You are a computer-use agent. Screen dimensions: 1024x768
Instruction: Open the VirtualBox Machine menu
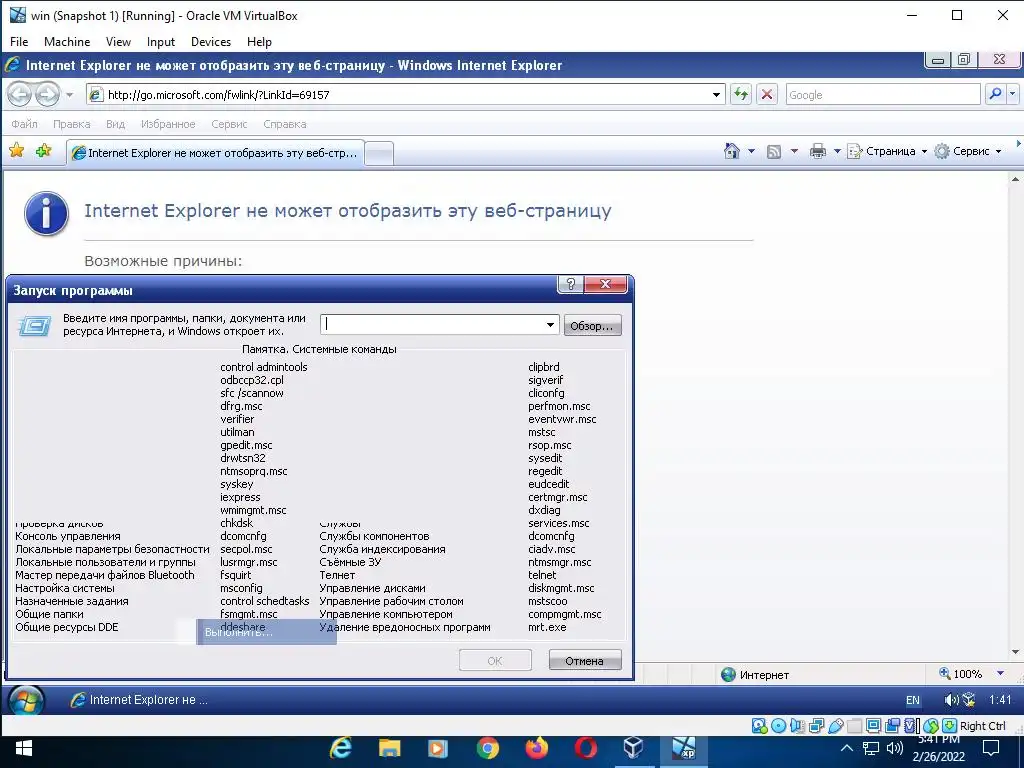(67, 42)
